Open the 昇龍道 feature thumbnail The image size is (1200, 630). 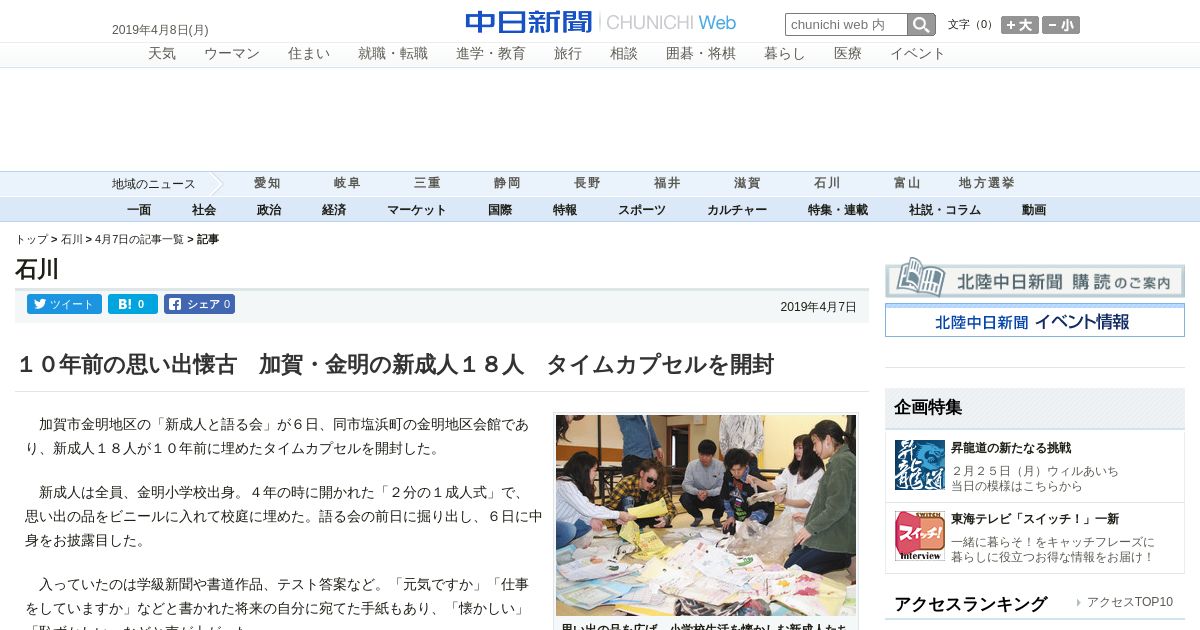click(920, 465)
